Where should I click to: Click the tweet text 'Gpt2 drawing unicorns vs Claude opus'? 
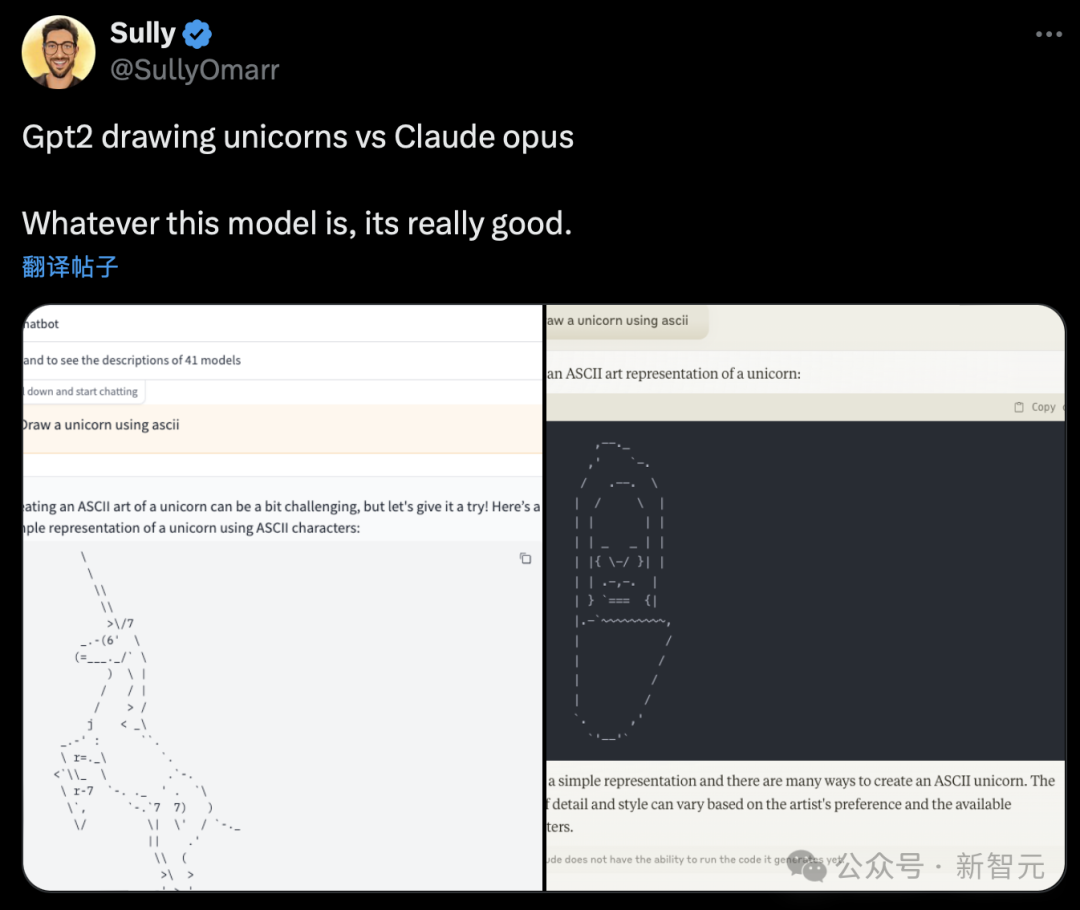click(298, 137)
